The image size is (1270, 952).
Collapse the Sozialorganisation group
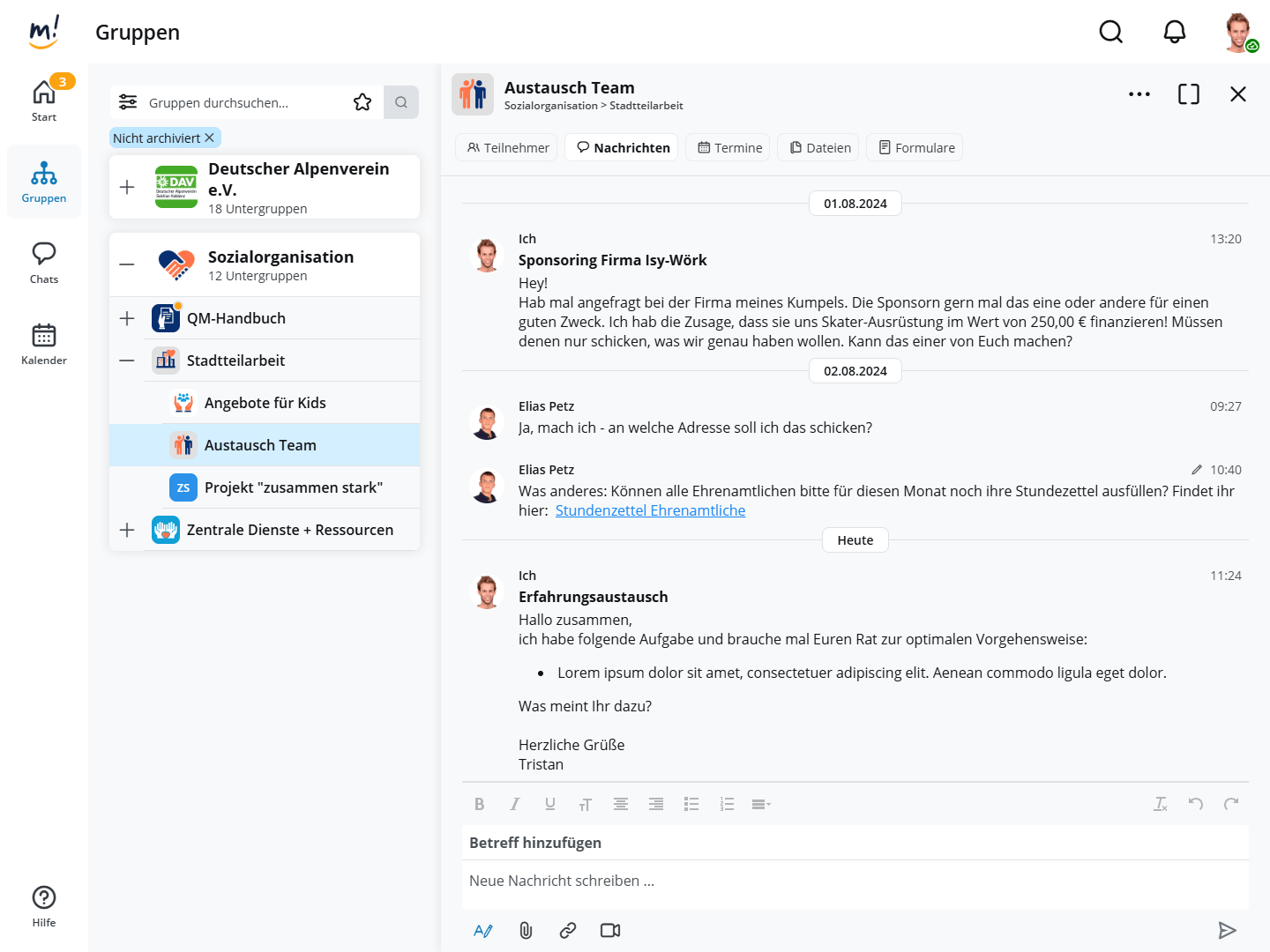click(127, 264)
